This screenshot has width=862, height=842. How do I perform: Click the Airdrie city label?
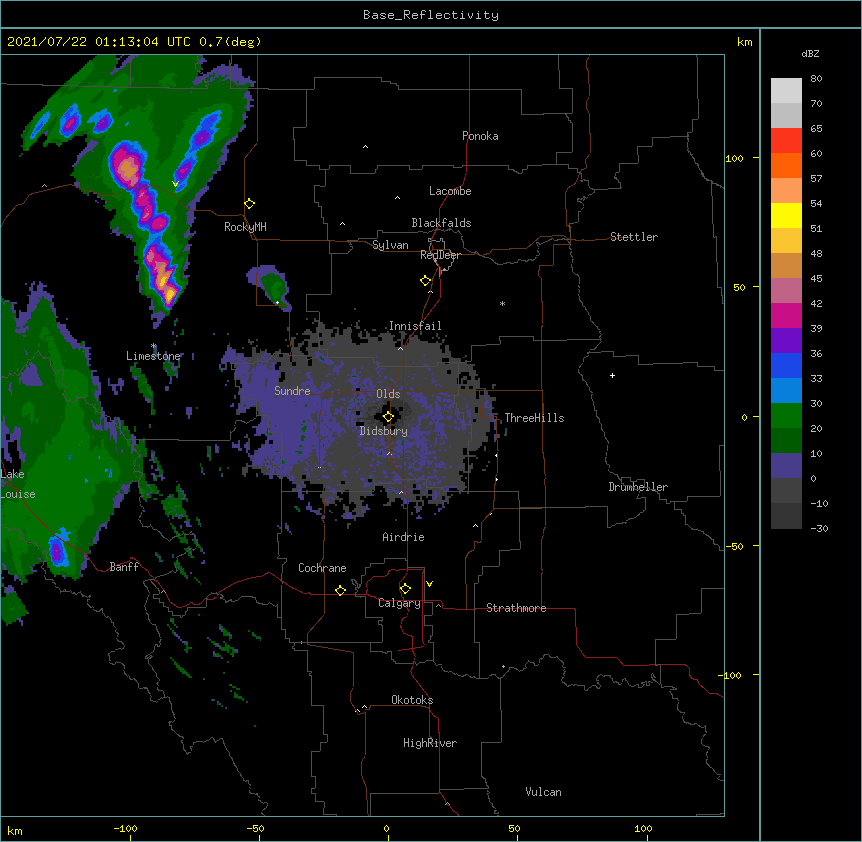pos(403,537)
